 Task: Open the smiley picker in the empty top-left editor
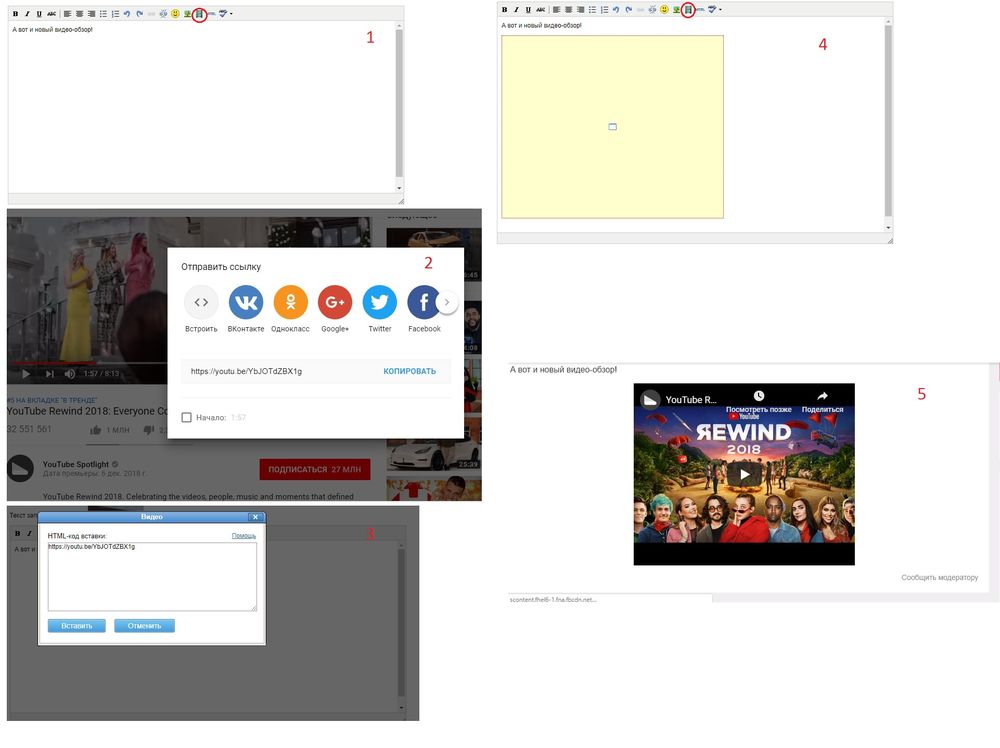click(175, 13)
